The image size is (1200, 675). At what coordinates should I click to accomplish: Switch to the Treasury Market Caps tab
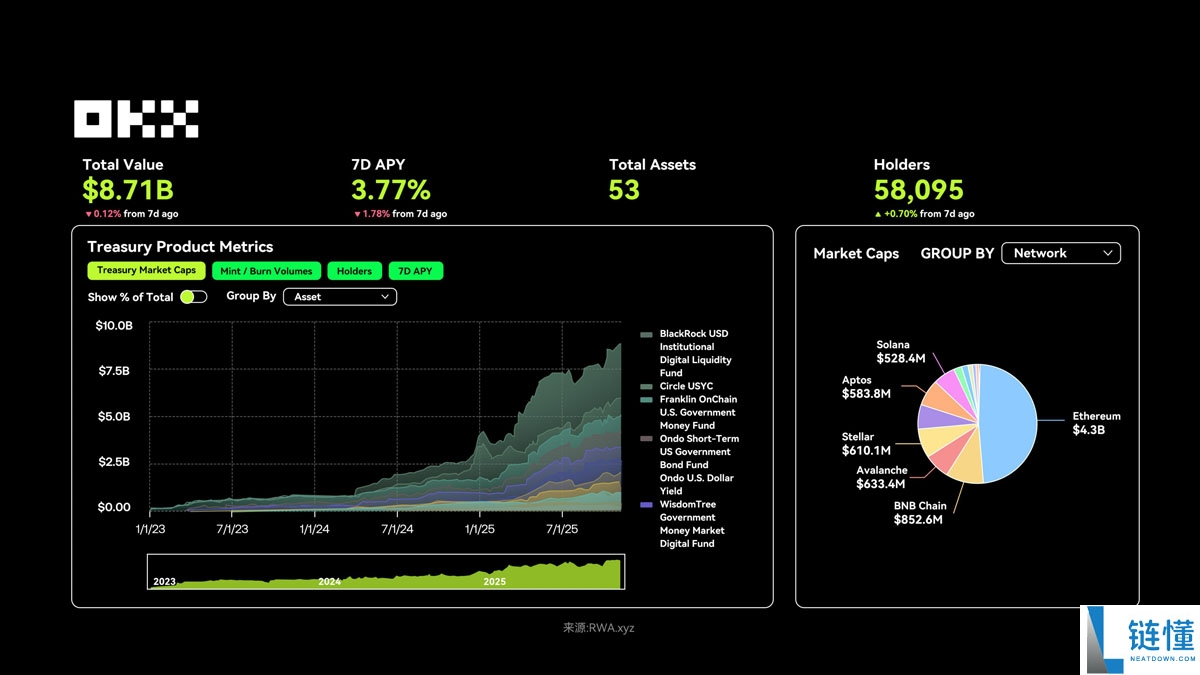147,271
